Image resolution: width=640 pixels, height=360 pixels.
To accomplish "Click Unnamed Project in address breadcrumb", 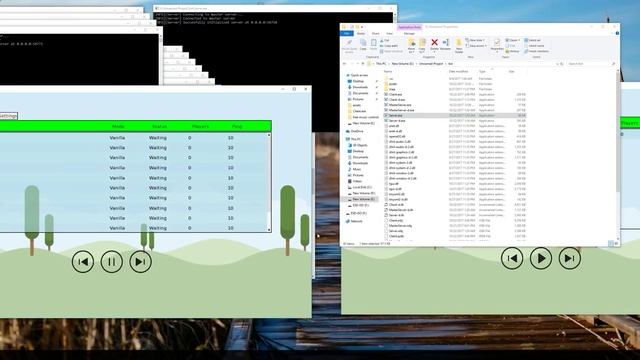I will point(431,64).
